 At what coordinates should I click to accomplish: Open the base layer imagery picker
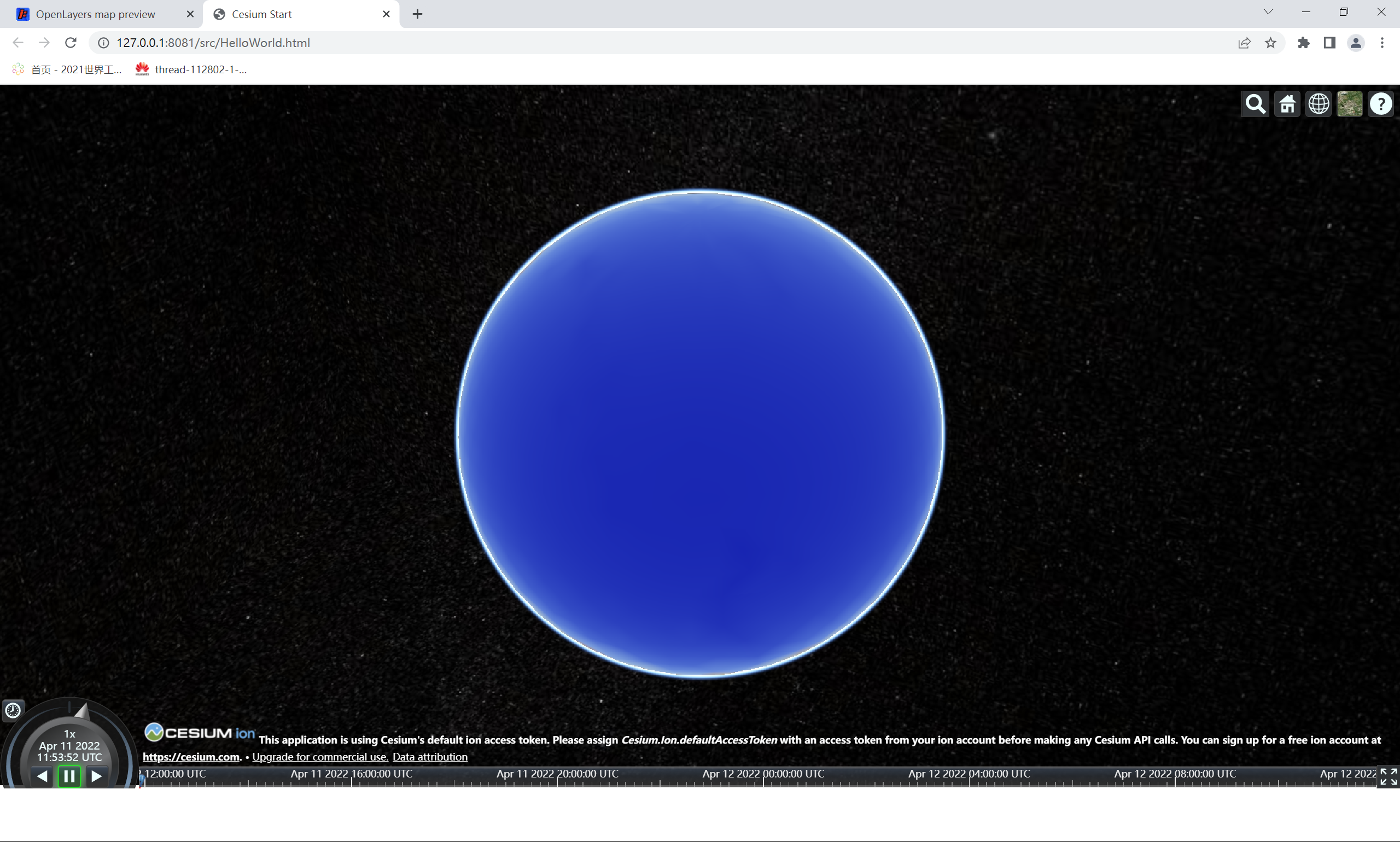1350,104
